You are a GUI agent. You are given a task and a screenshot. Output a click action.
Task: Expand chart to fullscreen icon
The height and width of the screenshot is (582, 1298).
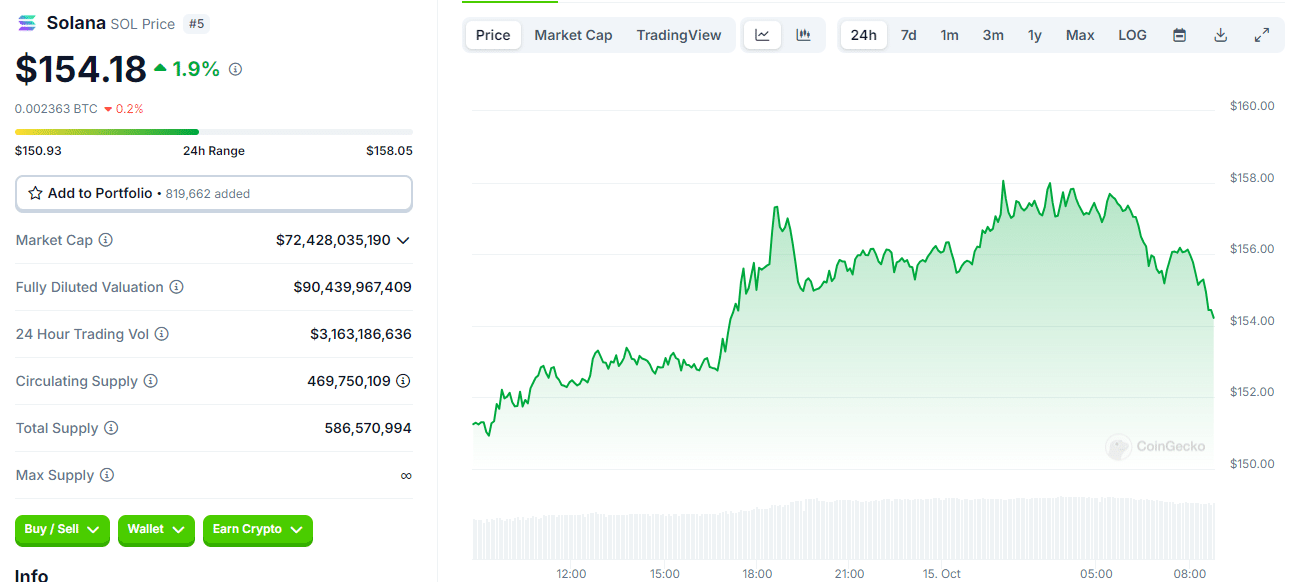pyautogui.click(x=1262, y=35)
